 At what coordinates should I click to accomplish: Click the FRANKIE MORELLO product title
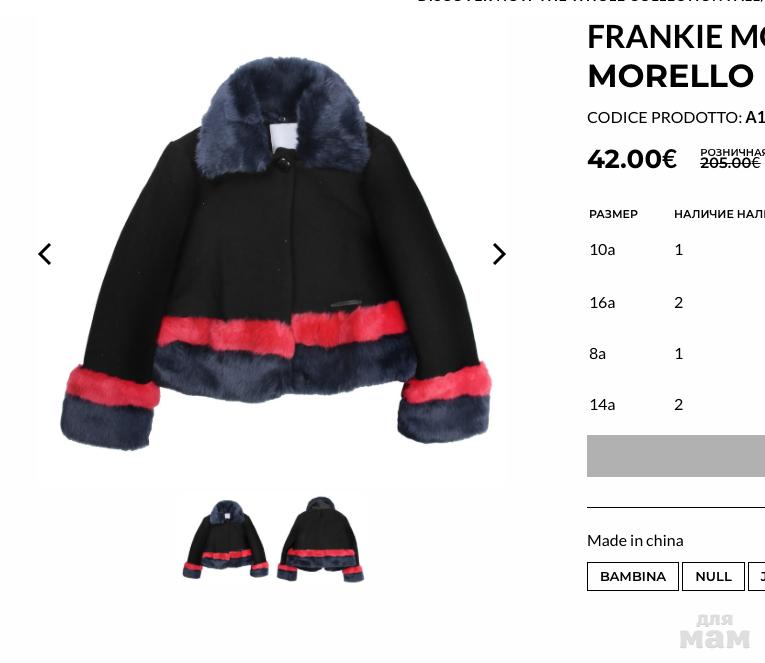click(x=676, y=56)
